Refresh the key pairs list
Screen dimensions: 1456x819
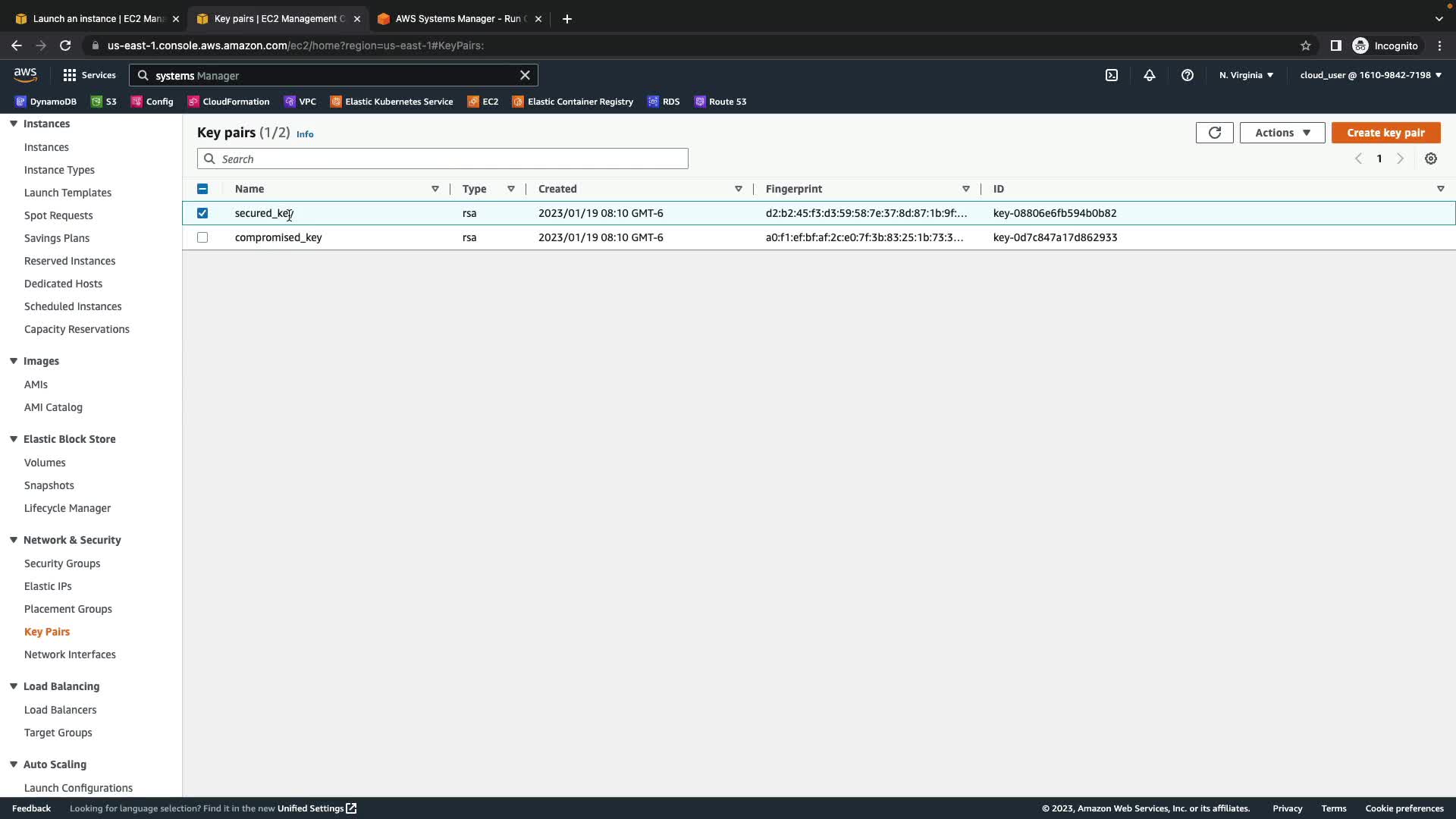click(x=1214, y=133)
